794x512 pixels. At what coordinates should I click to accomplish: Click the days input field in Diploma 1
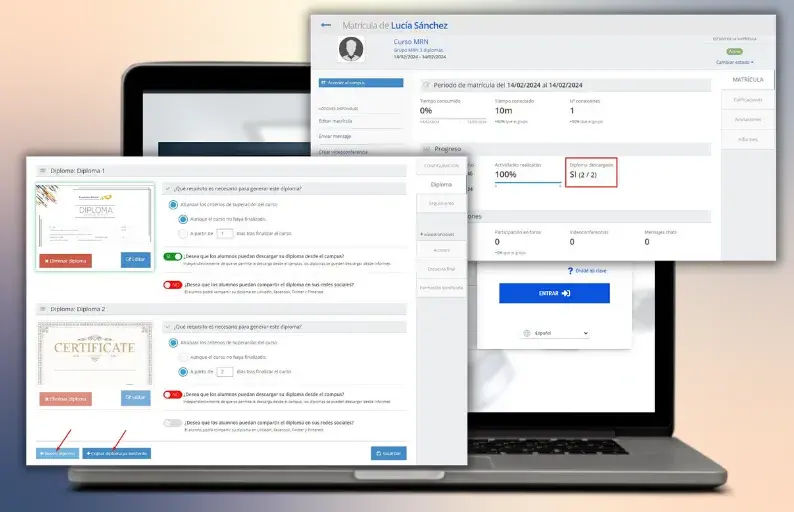(224, 233)
